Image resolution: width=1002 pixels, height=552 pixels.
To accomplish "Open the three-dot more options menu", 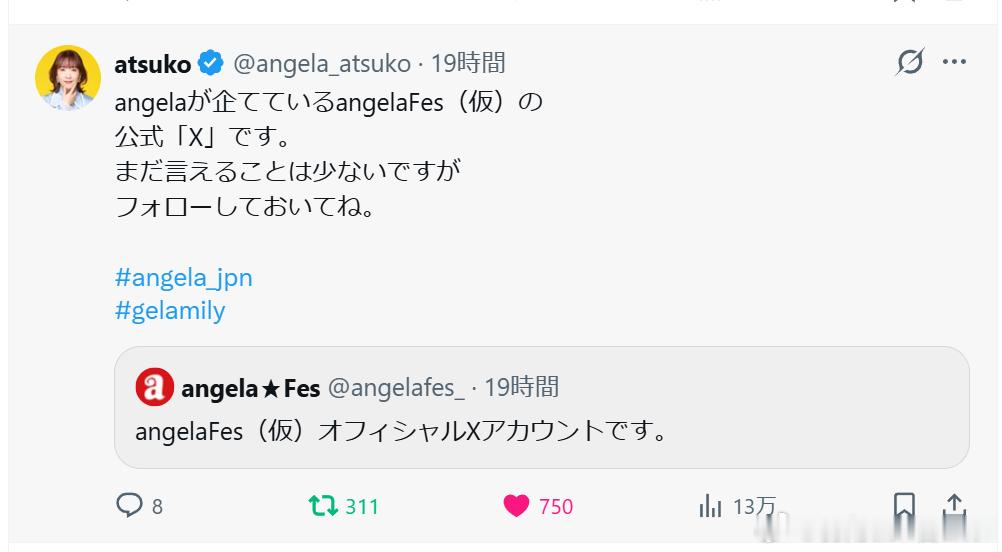I will pyautogui.click(x=954, y=62).
